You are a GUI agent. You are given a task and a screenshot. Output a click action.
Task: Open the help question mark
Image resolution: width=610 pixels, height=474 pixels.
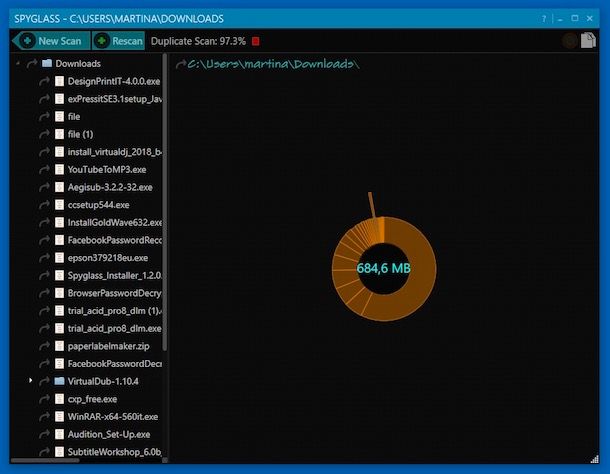(x=544, y=19)
